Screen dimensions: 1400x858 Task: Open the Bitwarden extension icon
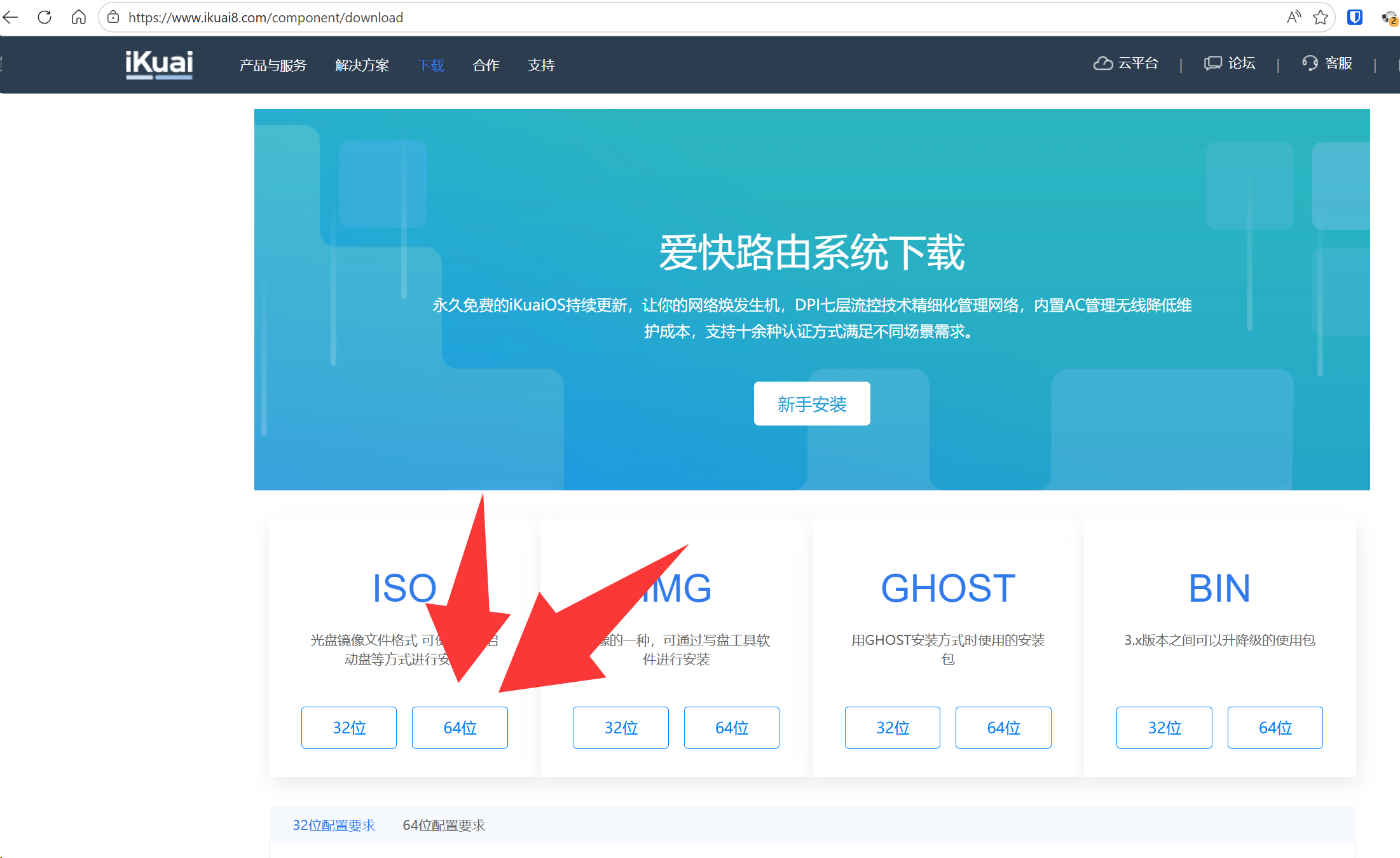[x=1354, y=17]
